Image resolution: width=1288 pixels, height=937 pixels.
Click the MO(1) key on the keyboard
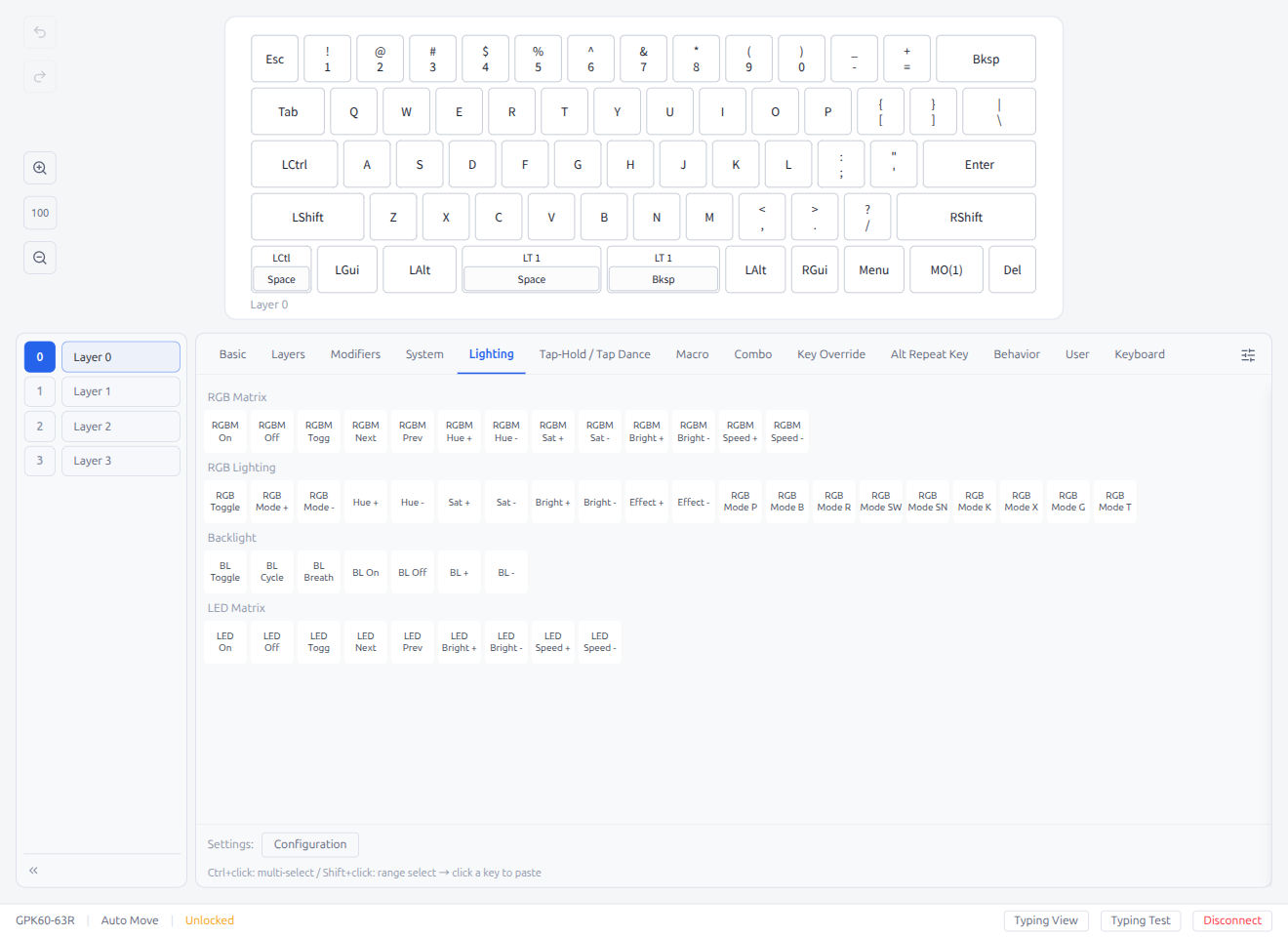946,268
